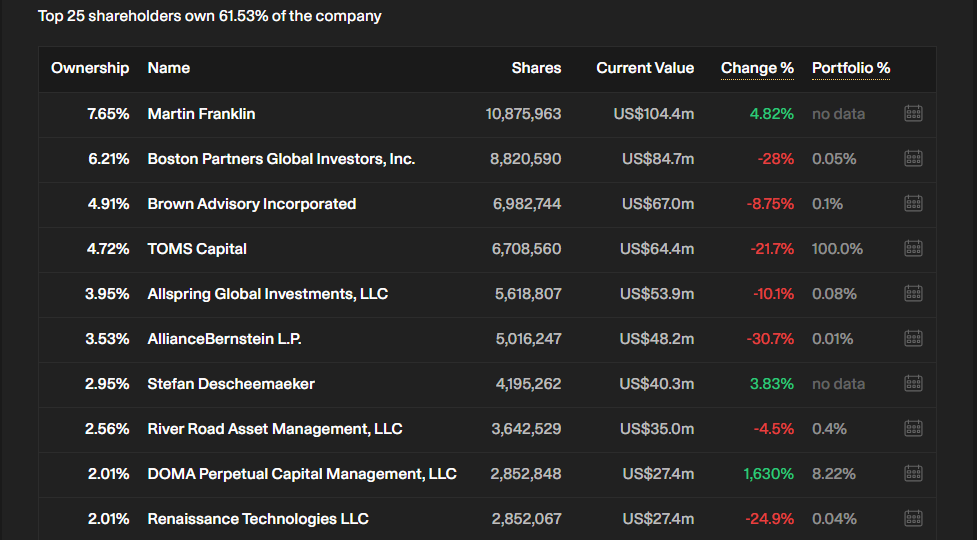Click Renaissance Technologies LLC name
This screenshot has width=977, height=540.
[257, 519]
